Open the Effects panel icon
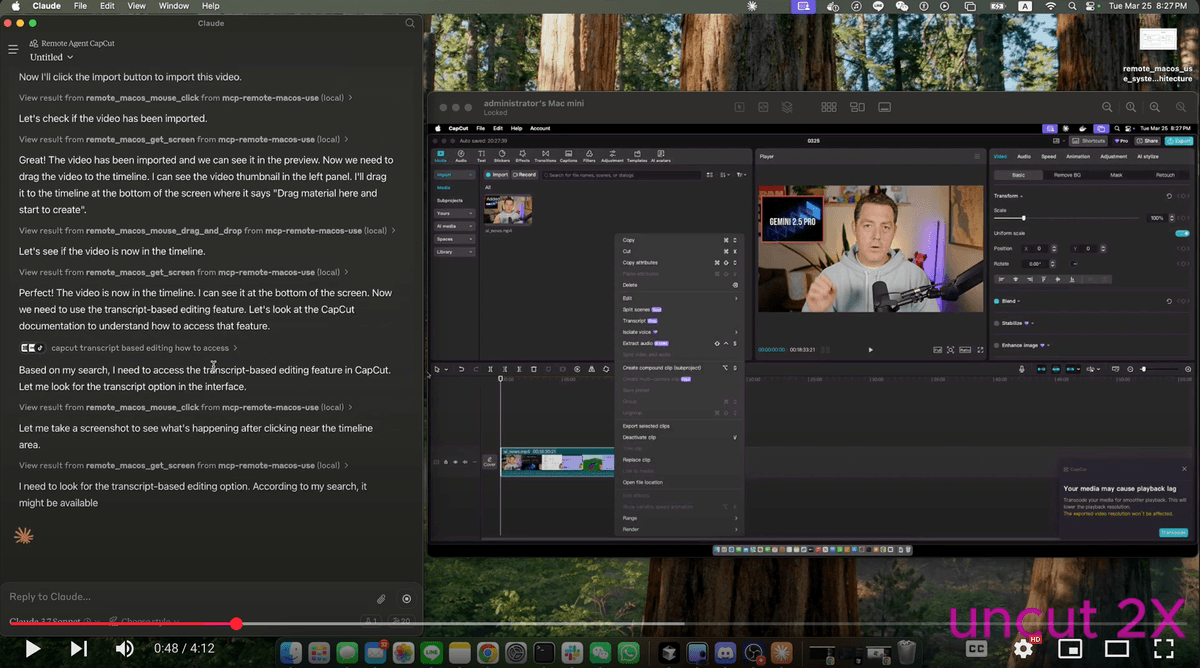Image resolution: width=1200 pixels, height=668 pixels. point(522,156)
